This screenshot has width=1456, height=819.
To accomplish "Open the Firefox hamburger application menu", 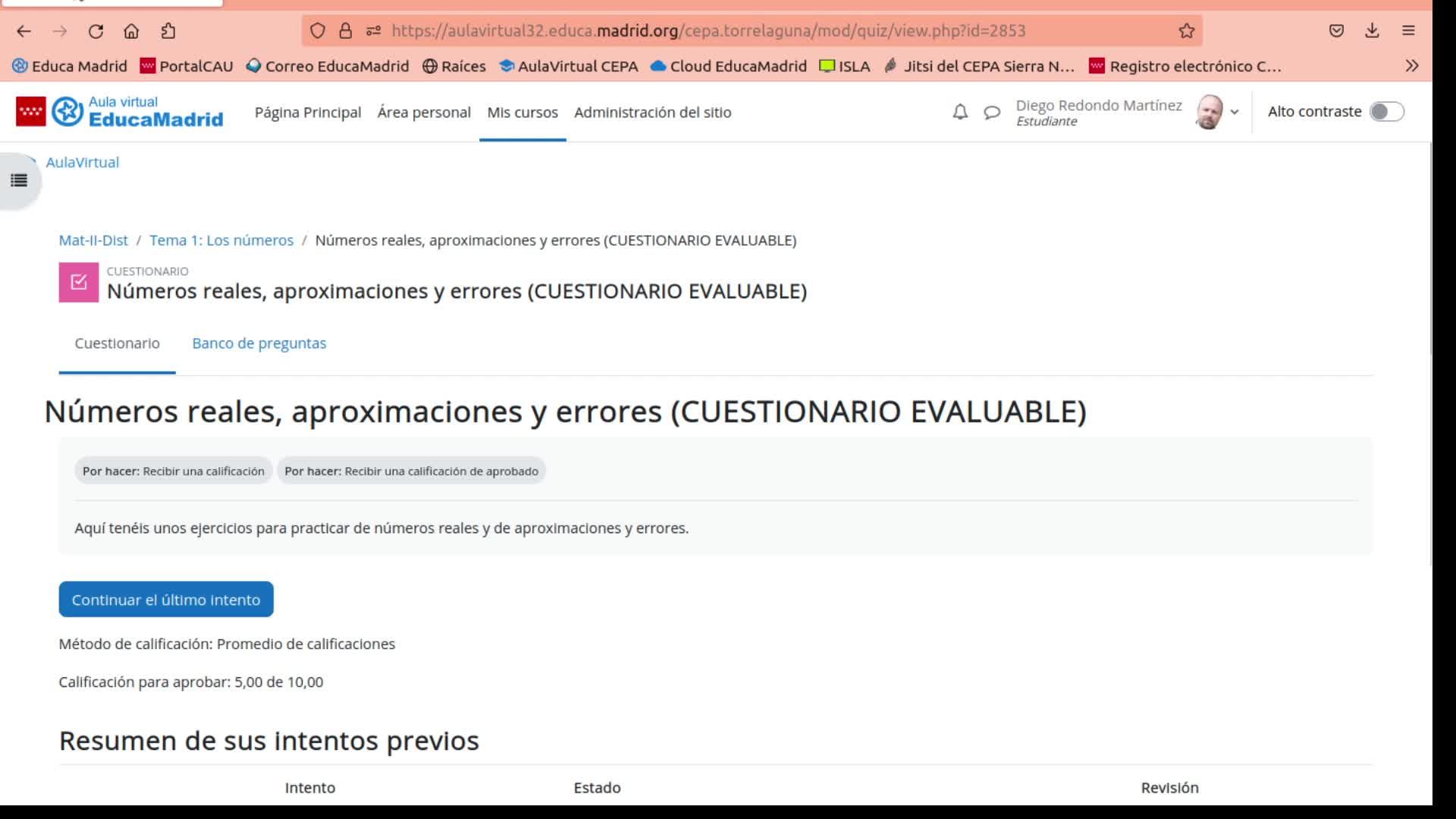I will (1408, 31).
